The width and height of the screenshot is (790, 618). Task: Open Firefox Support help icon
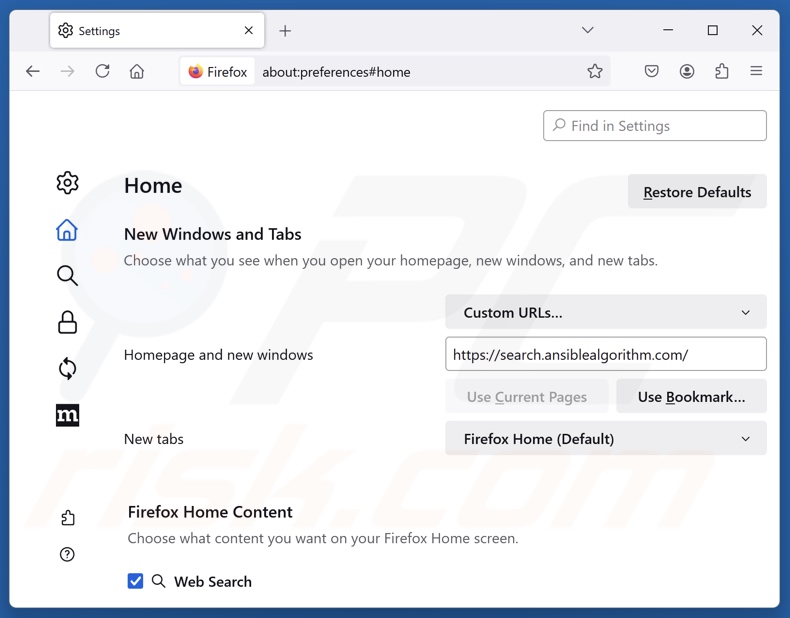click(x=67, y=555)
